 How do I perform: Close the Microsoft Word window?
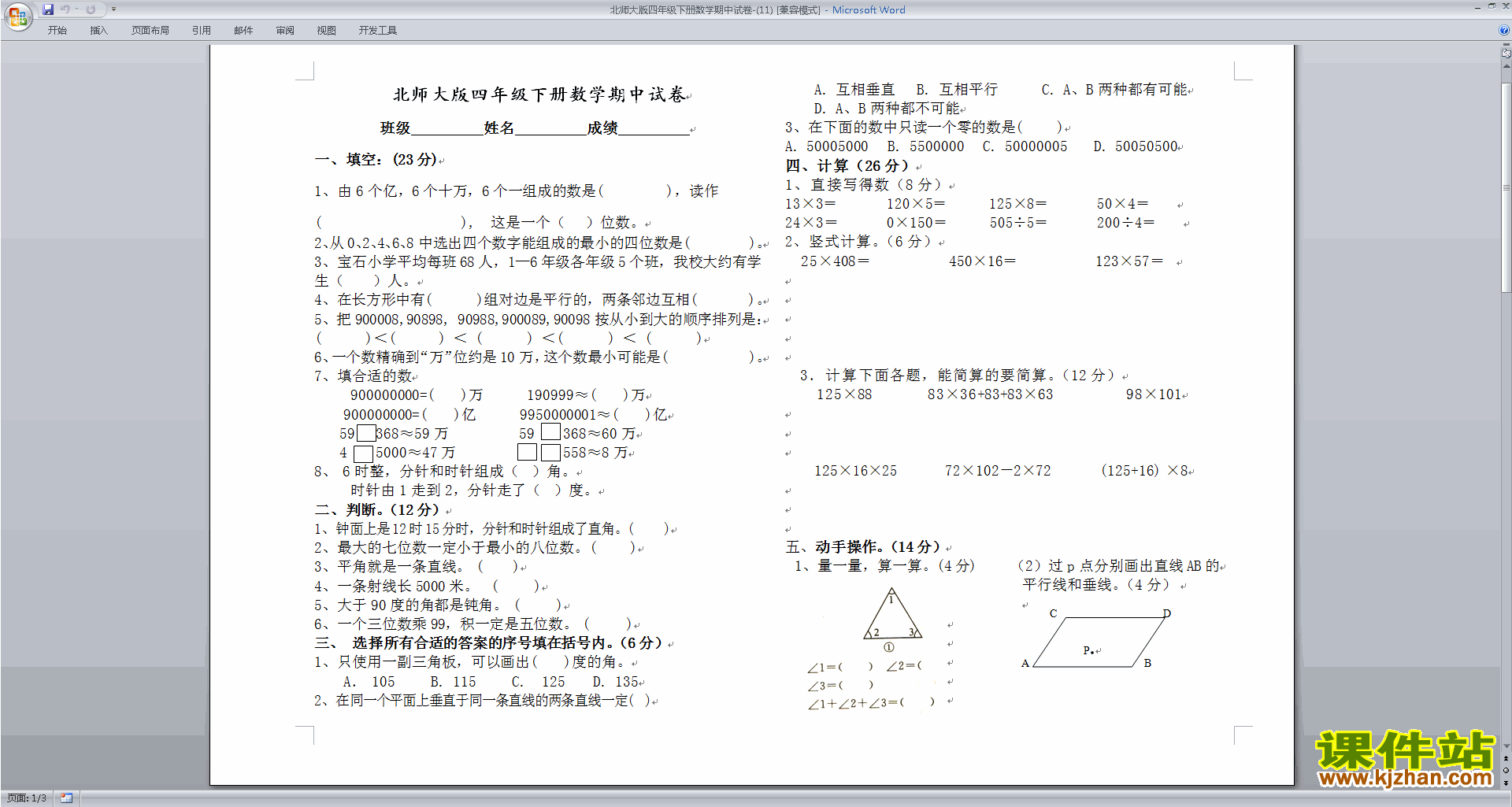coord(1504,7)
